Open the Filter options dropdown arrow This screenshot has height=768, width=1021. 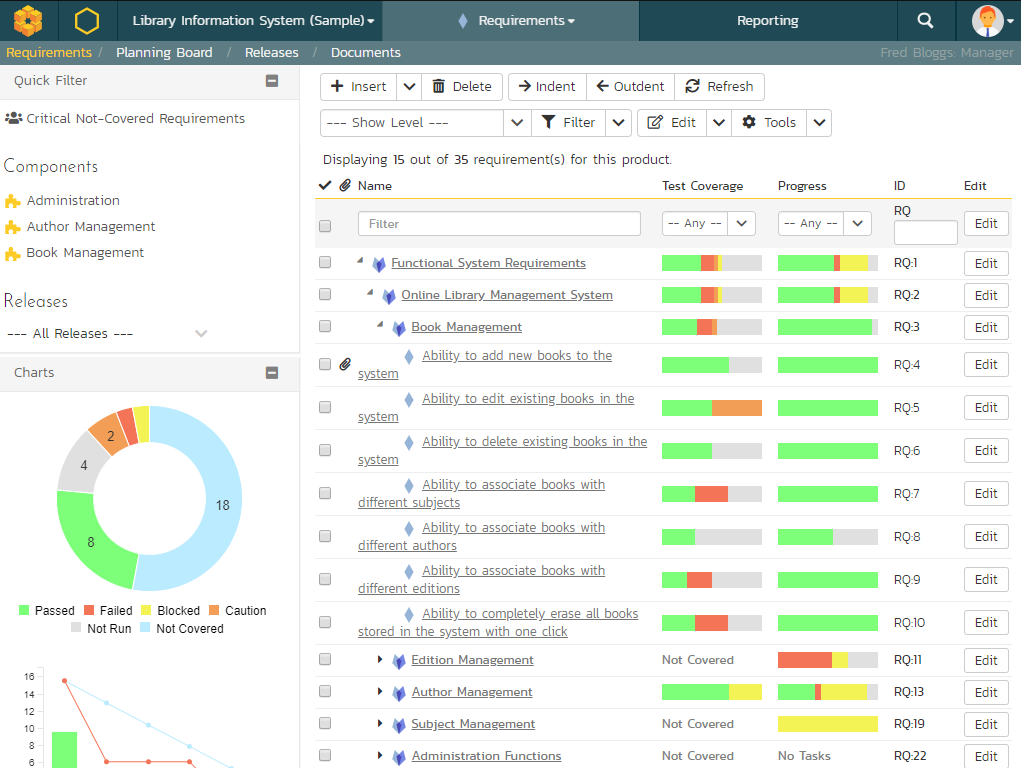(619, 122)
